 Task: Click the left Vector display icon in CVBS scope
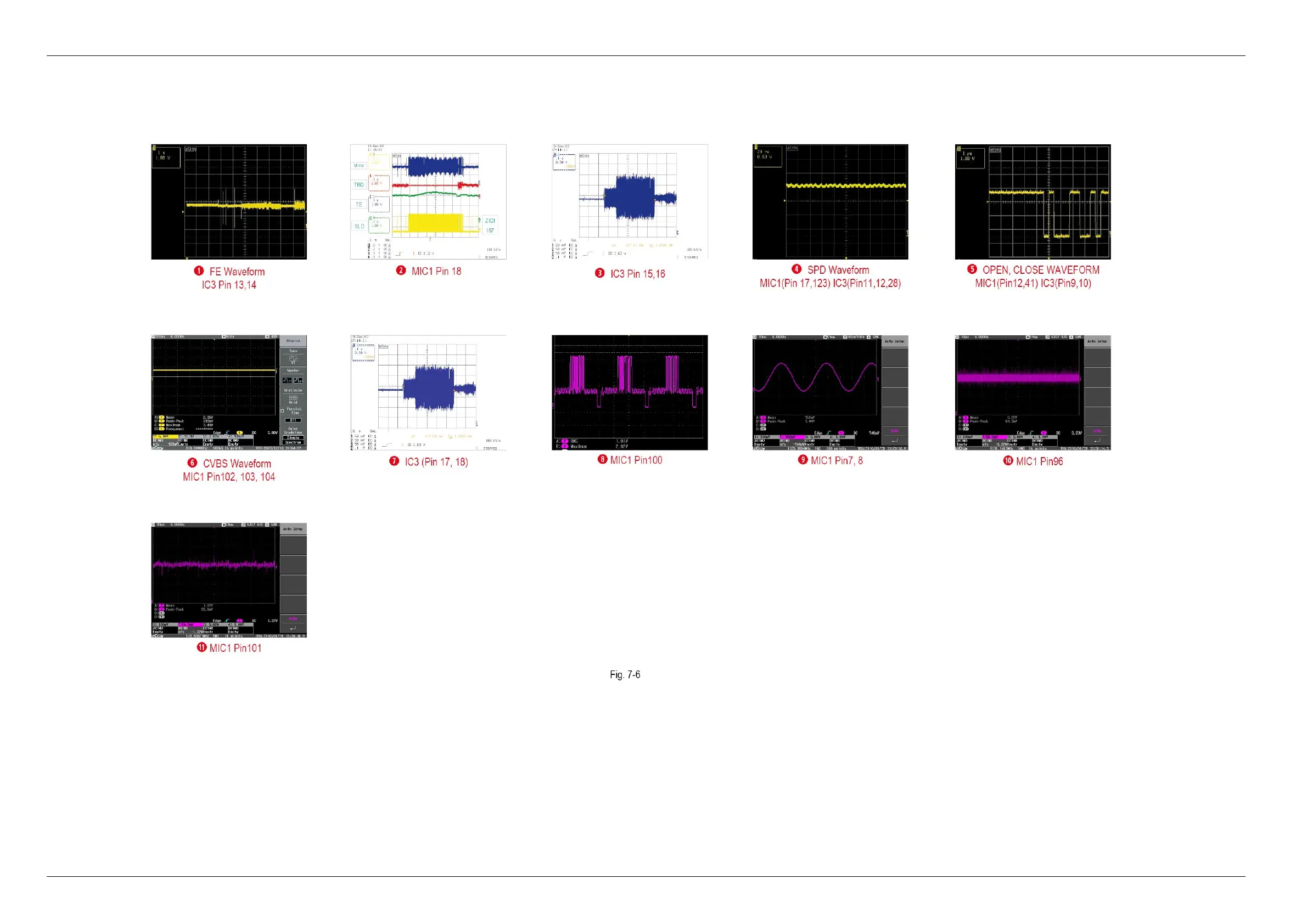click(x=288, y=381)
